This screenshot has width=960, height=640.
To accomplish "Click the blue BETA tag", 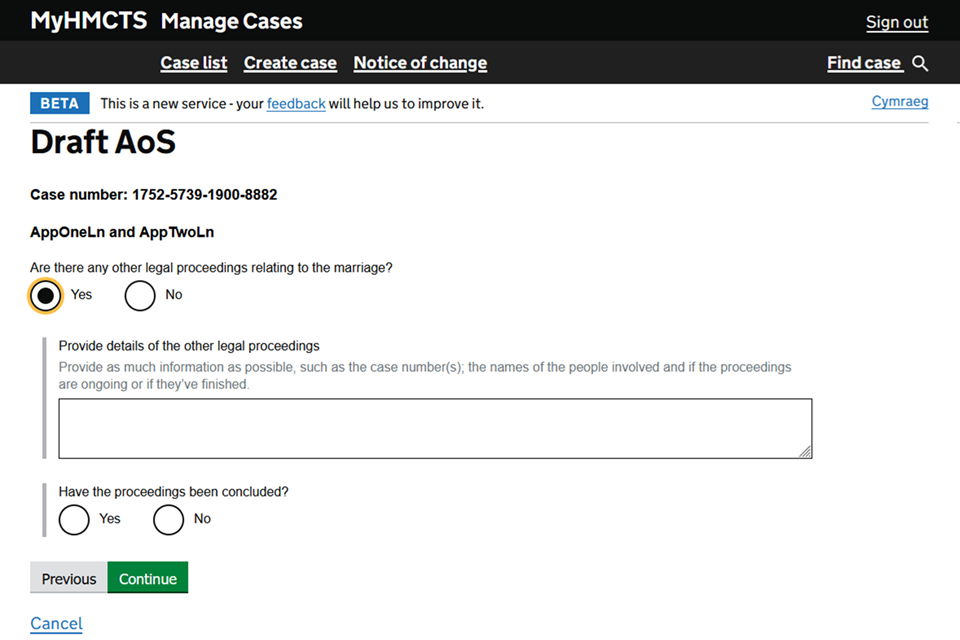I will click(60, 103).
